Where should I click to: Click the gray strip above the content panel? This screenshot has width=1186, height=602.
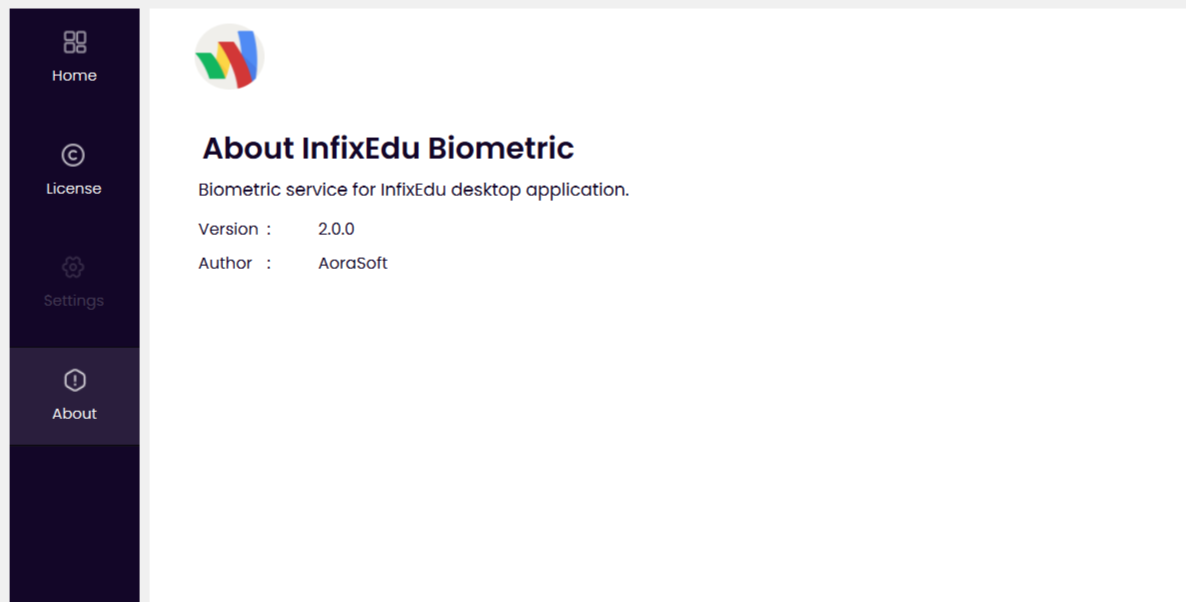point(660,4)
